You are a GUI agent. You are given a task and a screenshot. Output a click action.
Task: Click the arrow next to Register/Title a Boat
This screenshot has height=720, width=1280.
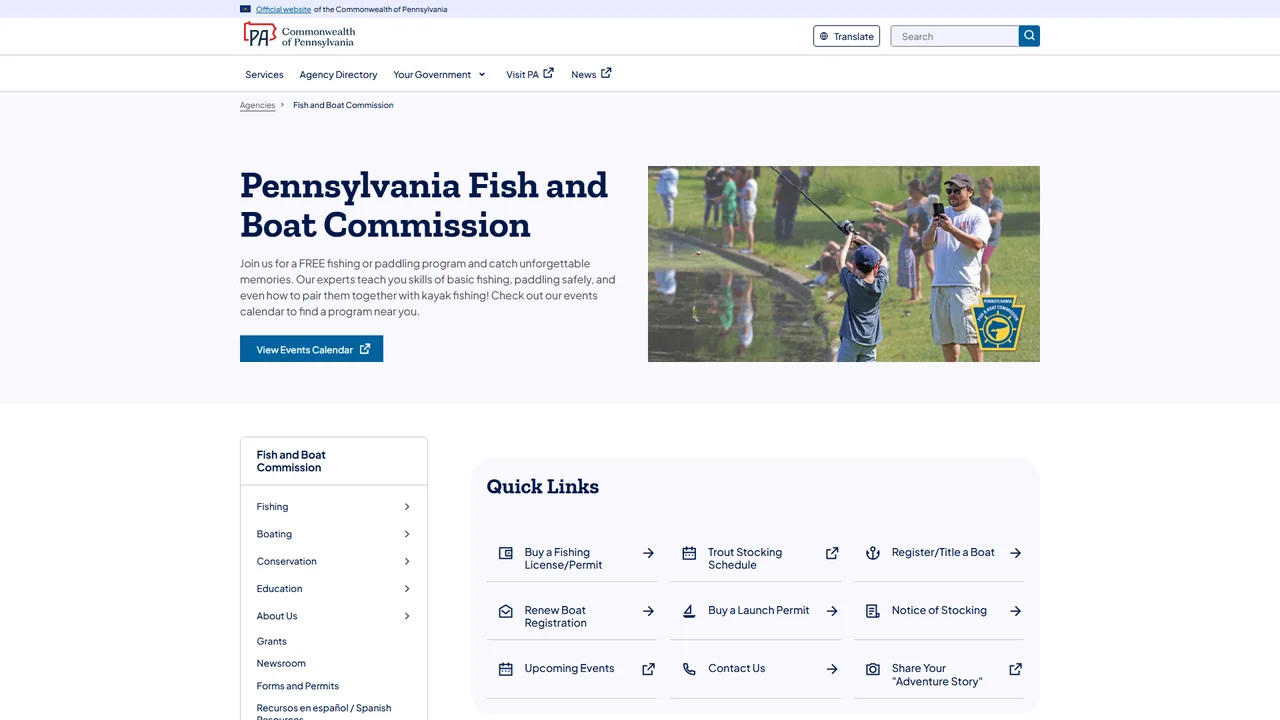(x=1015, y=553)
